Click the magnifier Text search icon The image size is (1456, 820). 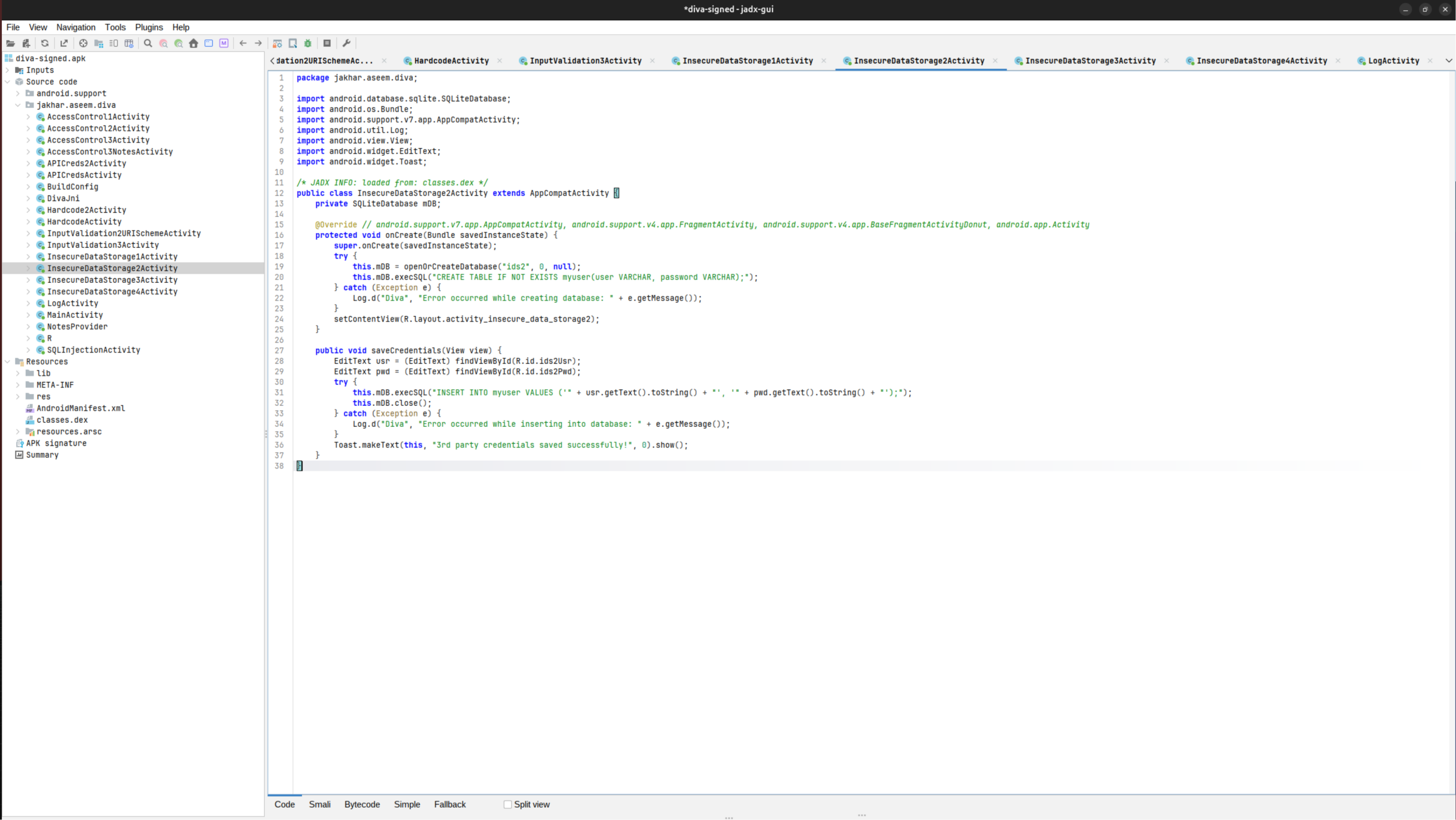pos(148,43)
